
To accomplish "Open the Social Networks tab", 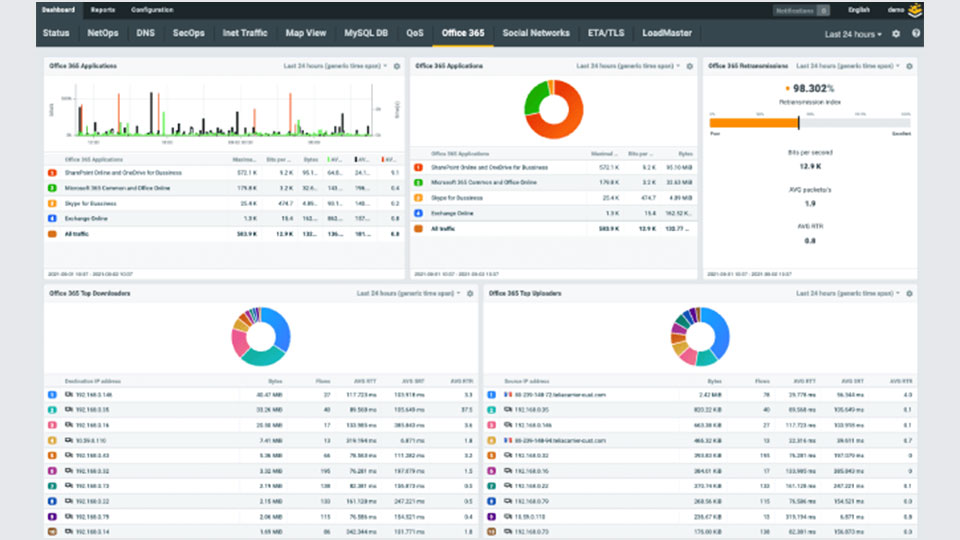I will point(536,33).
